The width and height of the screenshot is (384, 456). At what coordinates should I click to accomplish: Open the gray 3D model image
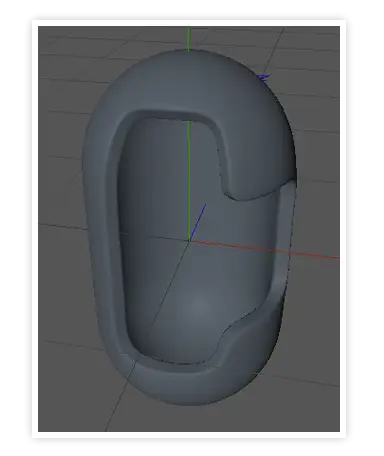tap(189, 229)
